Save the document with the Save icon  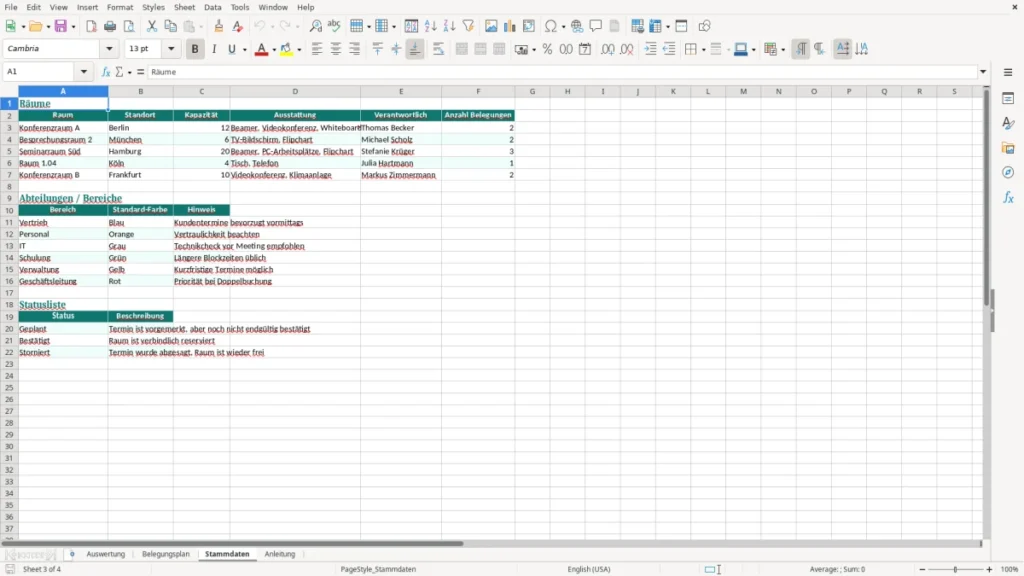click(x=61, y=26)
